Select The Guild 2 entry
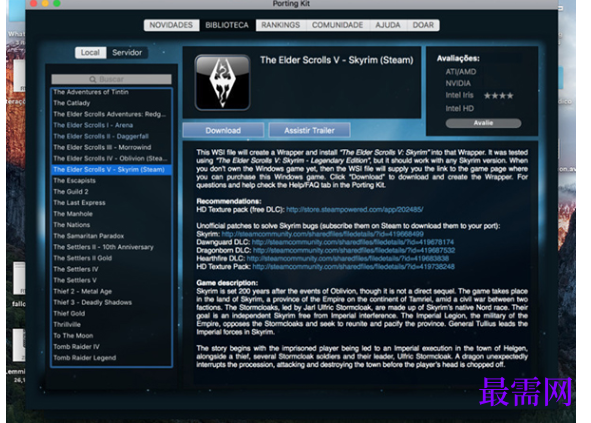This screenshot has height=423, width=591. [x=112, y=192]
